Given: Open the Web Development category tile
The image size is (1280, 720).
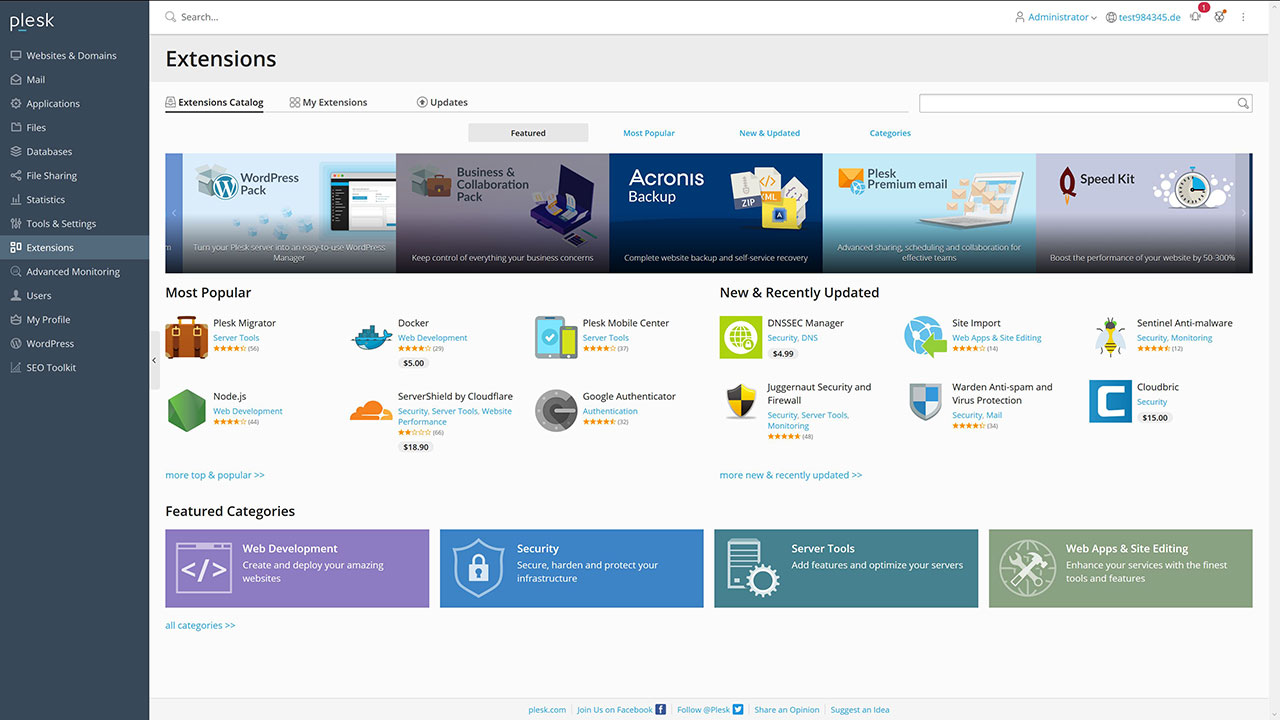Looking at the screenshot, I should coord(297,568).
